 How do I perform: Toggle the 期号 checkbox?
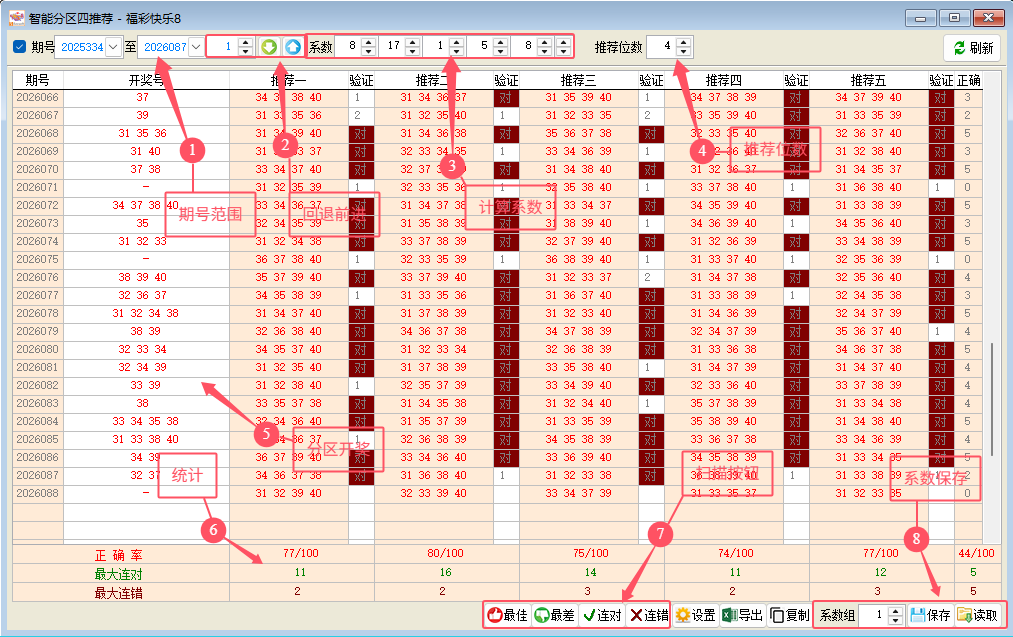tap(20, 47)
